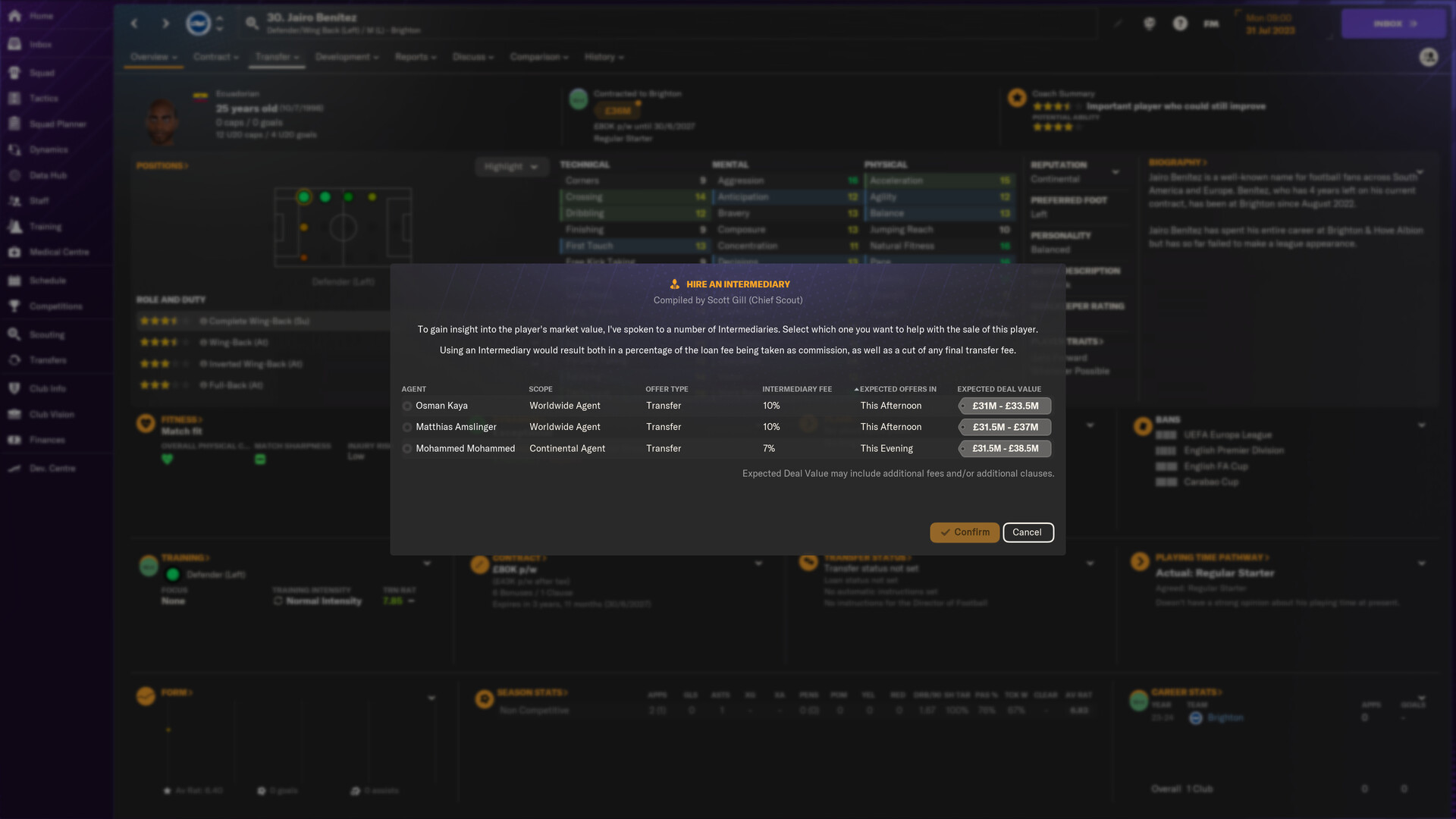Expand the Contract tab dropdown

coord(215,57)
